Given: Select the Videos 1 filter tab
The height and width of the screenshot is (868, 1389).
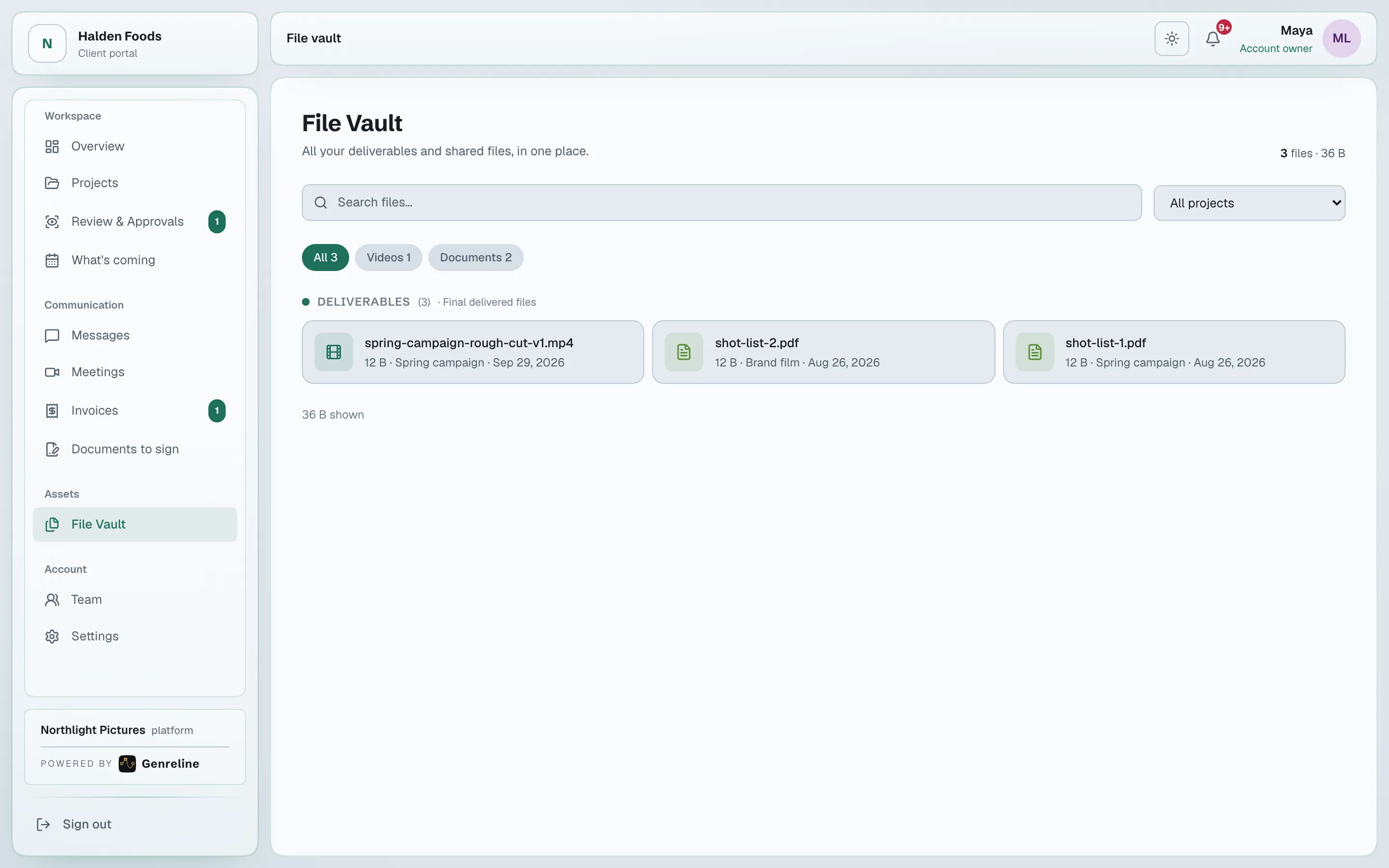Looking at the screenshot, I should tap(389, 257).
